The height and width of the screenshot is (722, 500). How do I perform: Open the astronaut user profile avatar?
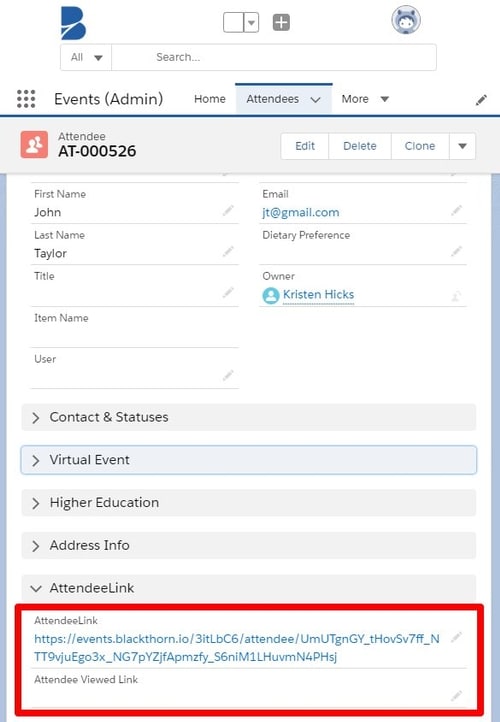coord(406,20)
